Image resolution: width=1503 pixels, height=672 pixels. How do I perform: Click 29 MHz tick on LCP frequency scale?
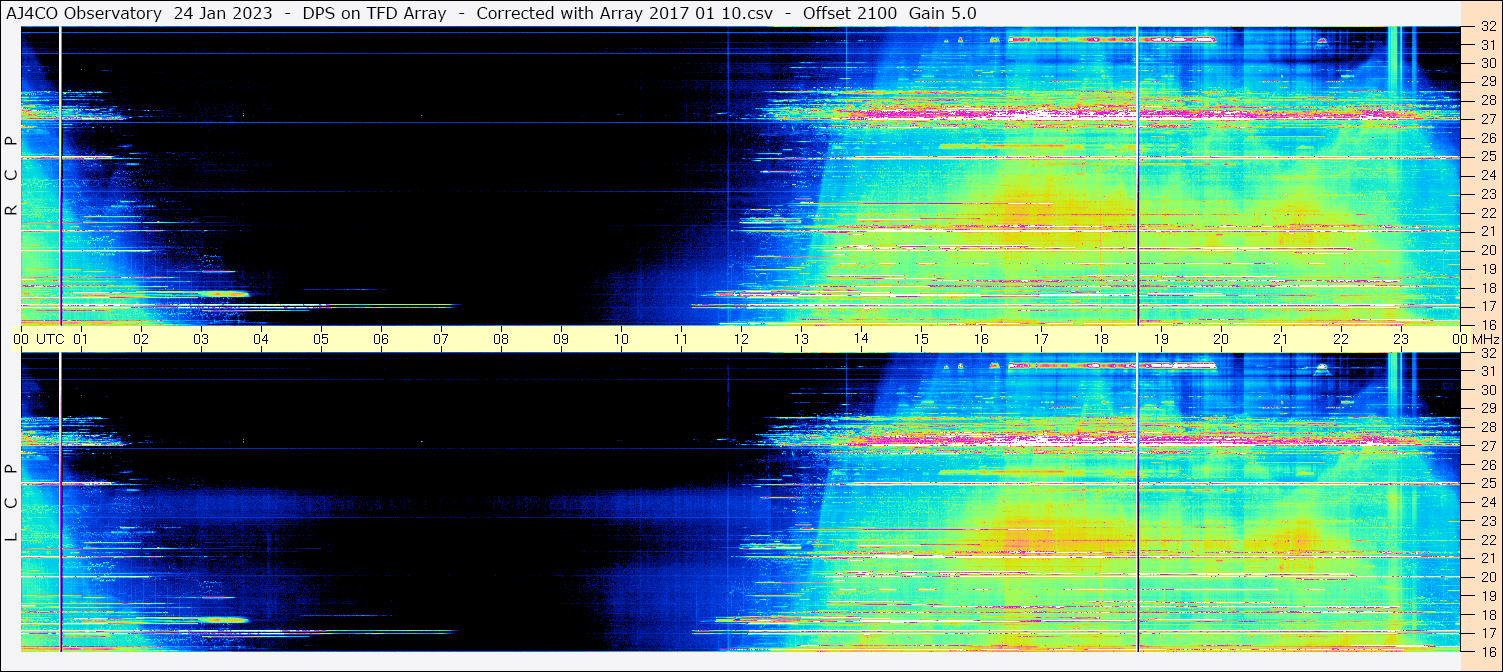click(x=1487, y=408)
